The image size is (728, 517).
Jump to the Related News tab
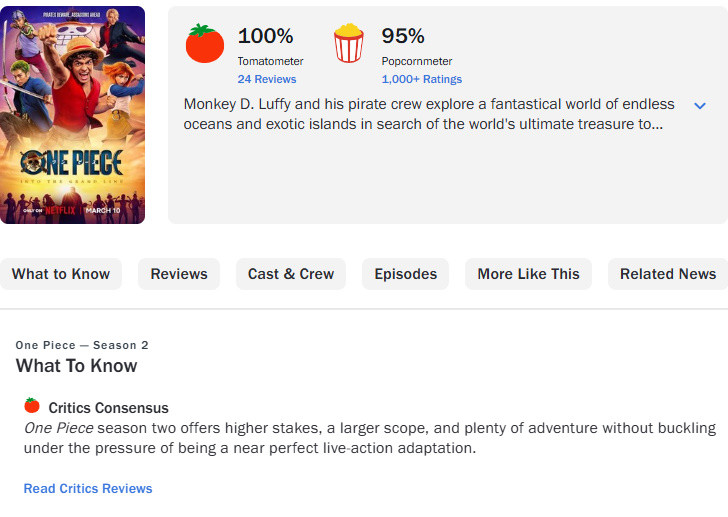pos(667,274)
